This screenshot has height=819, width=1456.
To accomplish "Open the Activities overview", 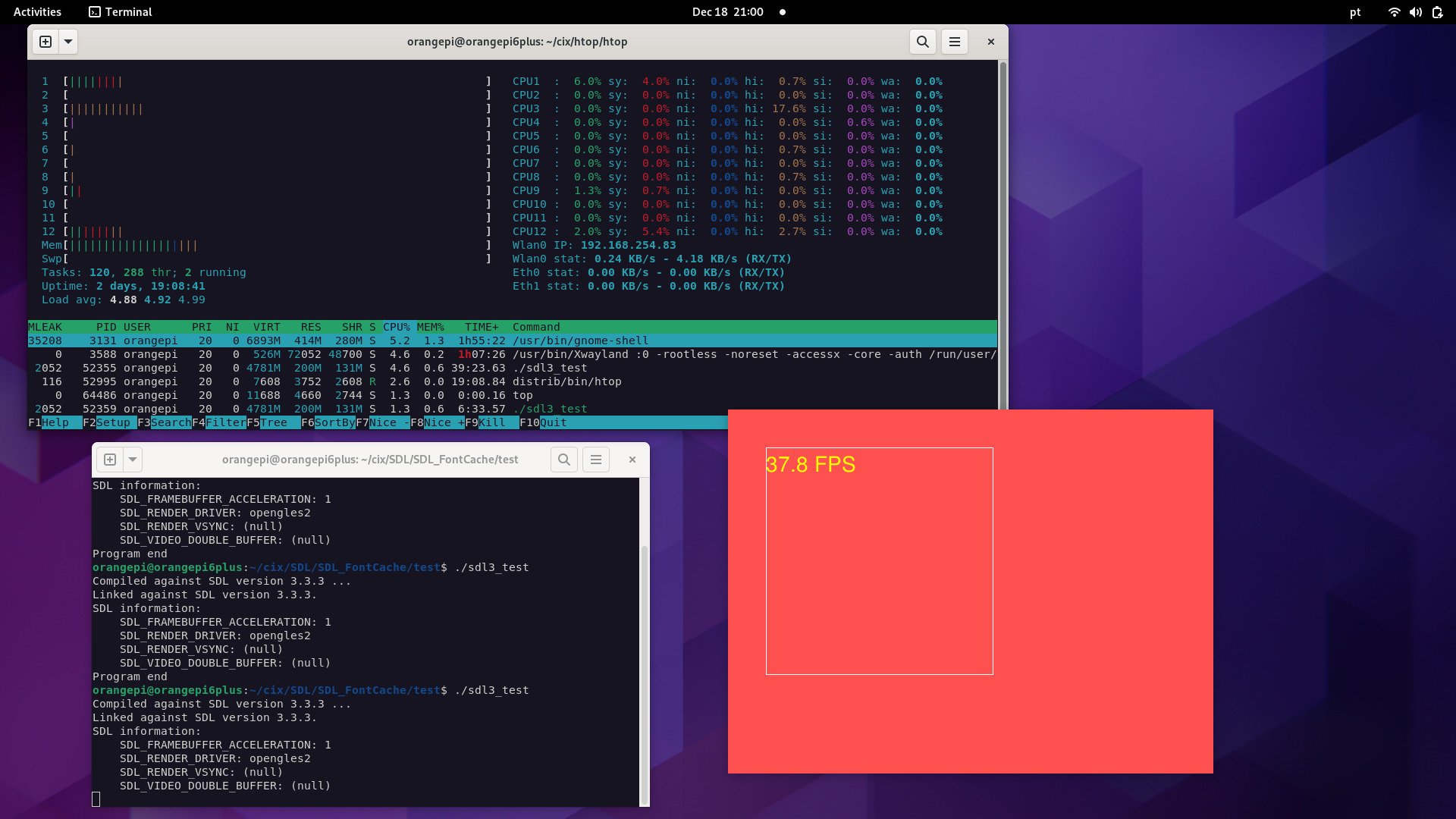I will (37, 12).
